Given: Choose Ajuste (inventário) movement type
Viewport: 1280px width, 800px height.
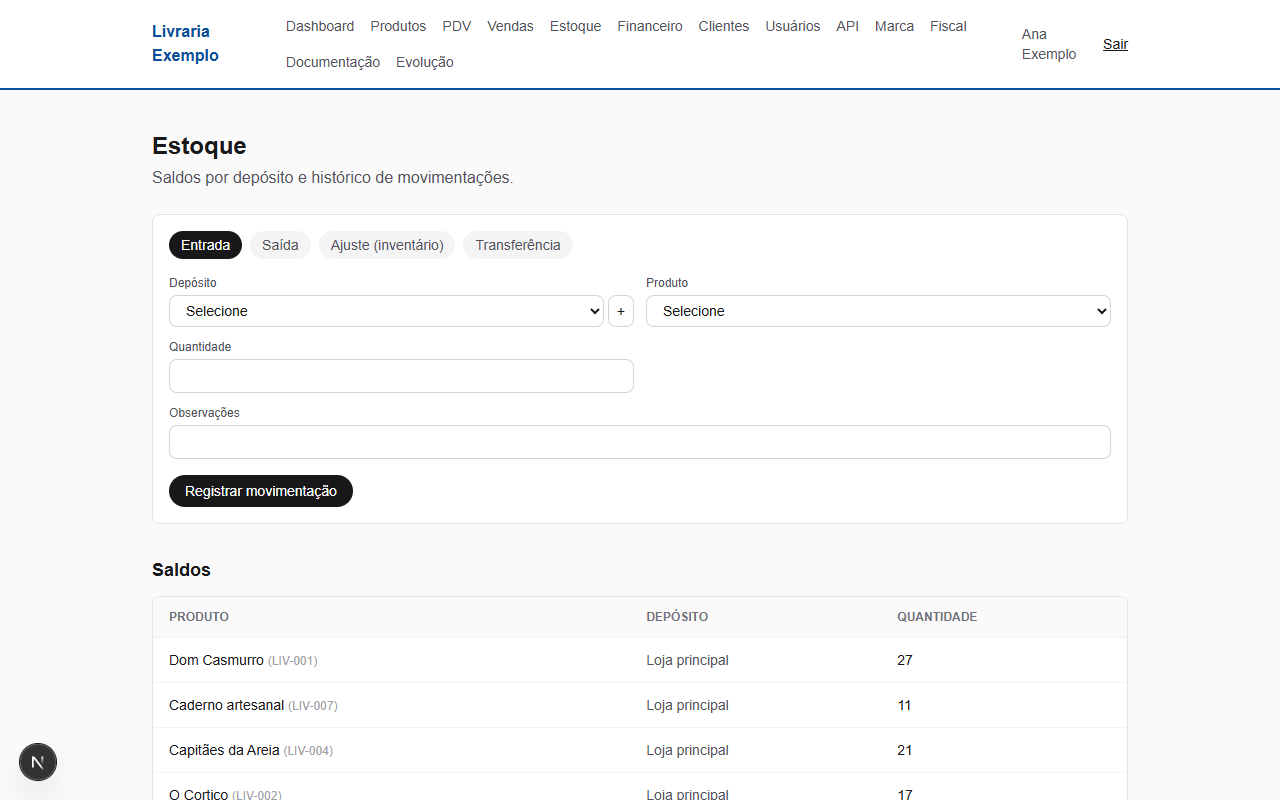Looking at the screenshot, I should coord(387,245).
